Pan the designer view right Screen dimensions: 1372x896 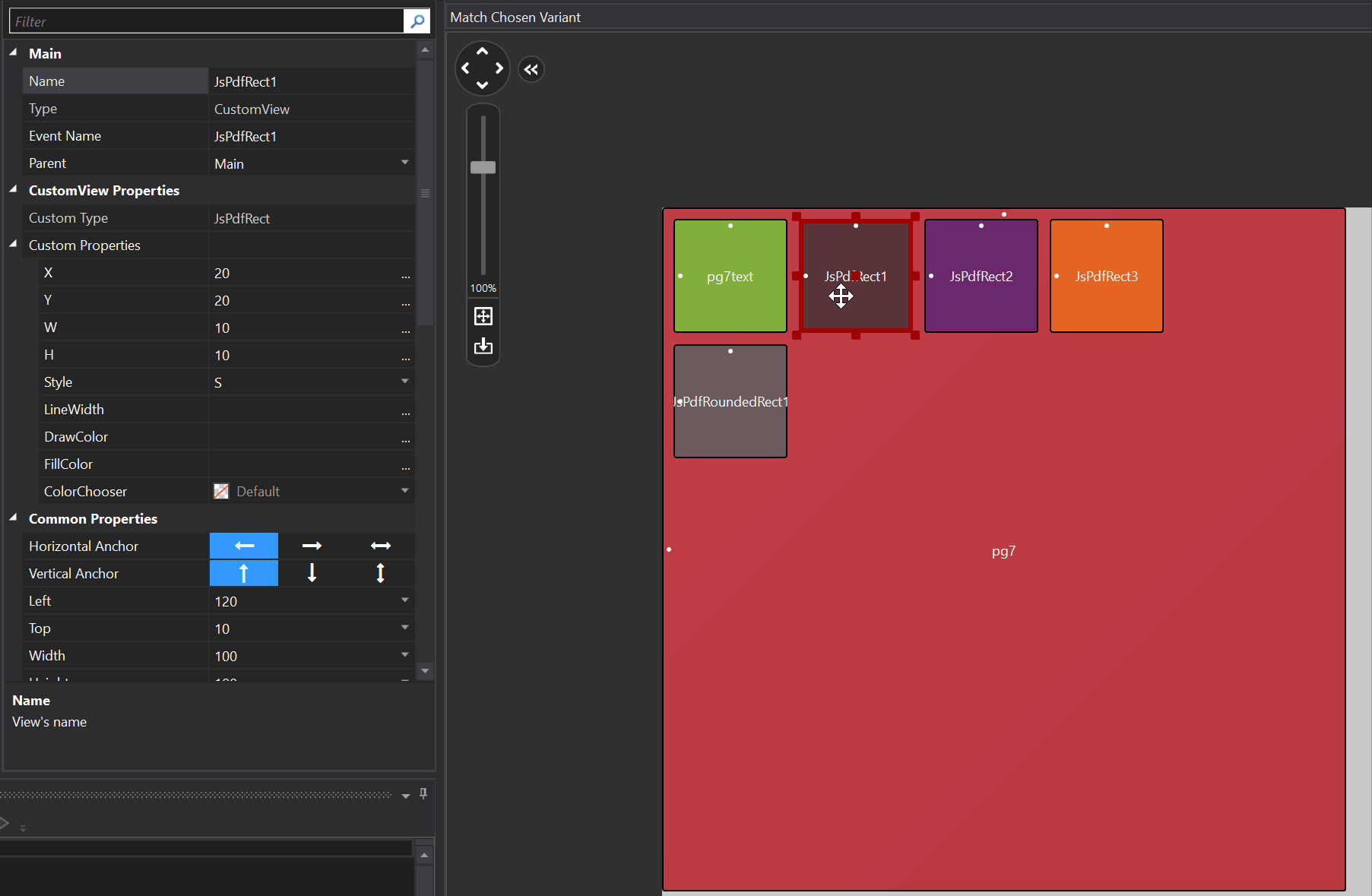pyautogui.click(x=499, y=68)
